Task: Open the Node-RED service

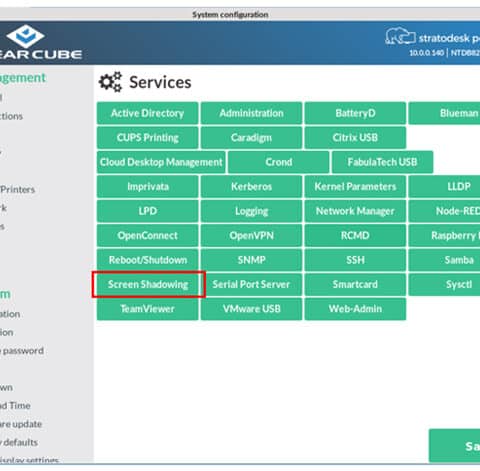Action: point(445,211)
